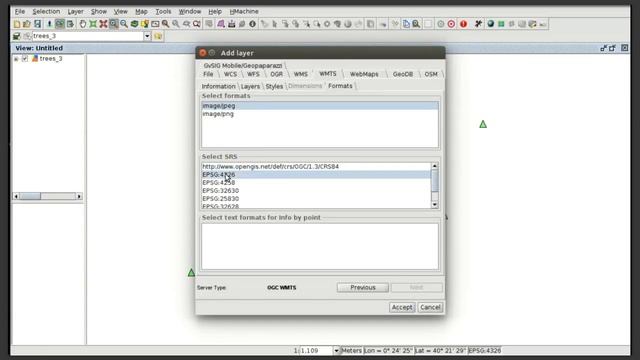Open the Layers sub-tab
This screenshot has width=640, height=360.
click(250, 87)
